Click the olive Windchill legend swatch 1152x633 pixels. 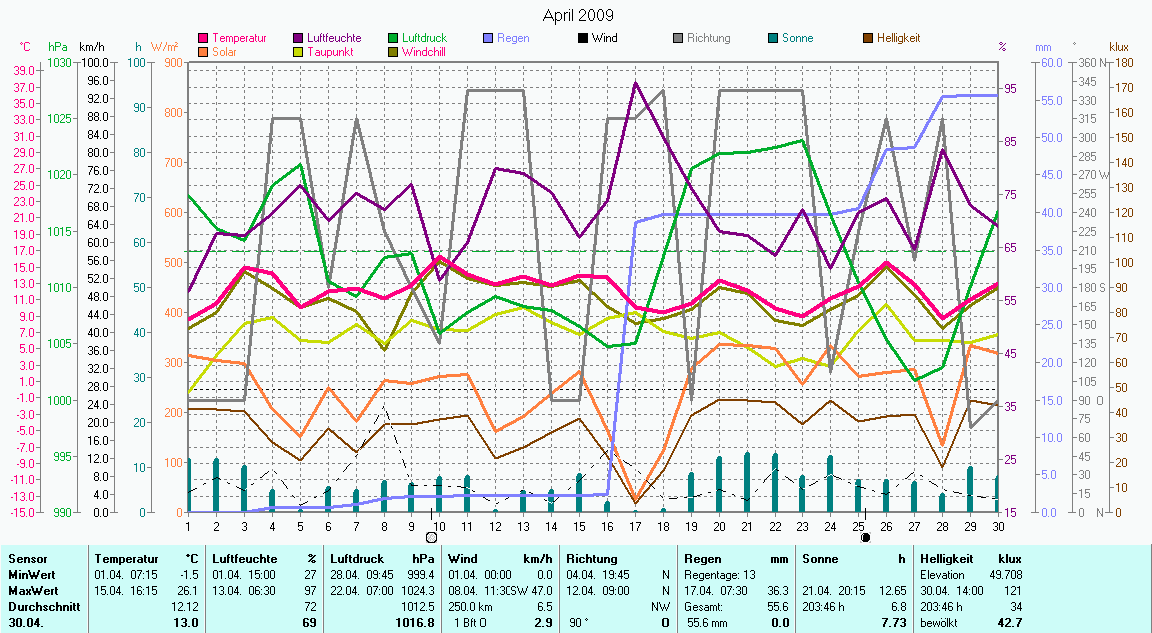394,52
